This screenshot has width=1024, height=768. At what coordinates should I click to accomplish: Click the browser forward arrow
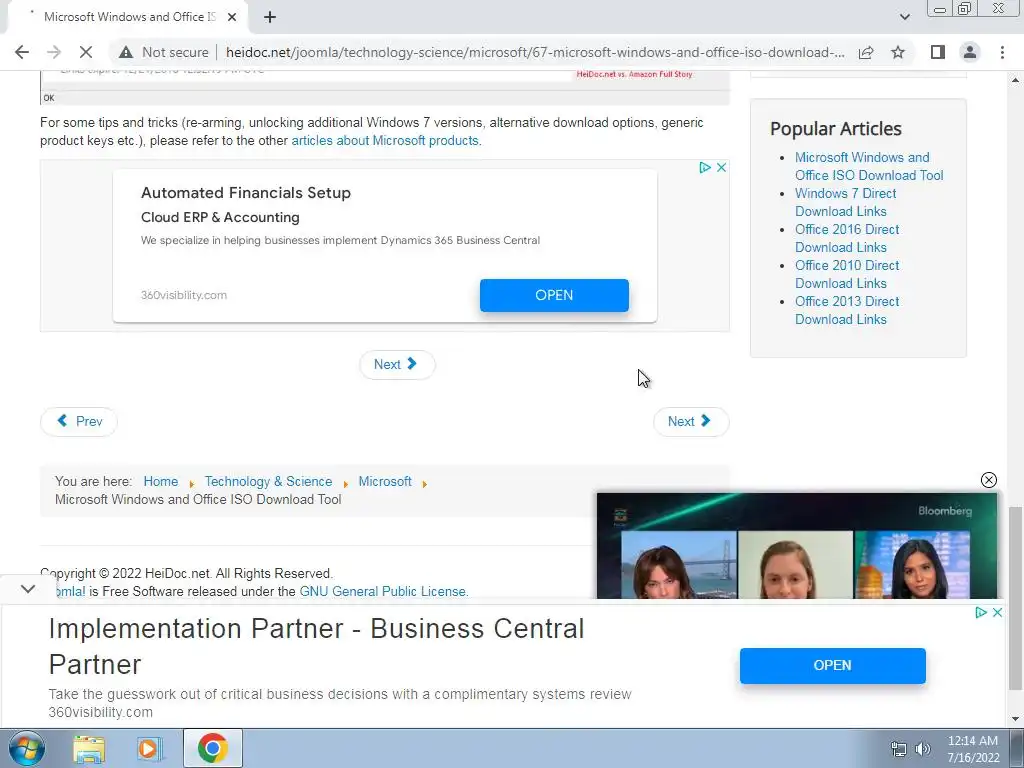tap(54, 52)
